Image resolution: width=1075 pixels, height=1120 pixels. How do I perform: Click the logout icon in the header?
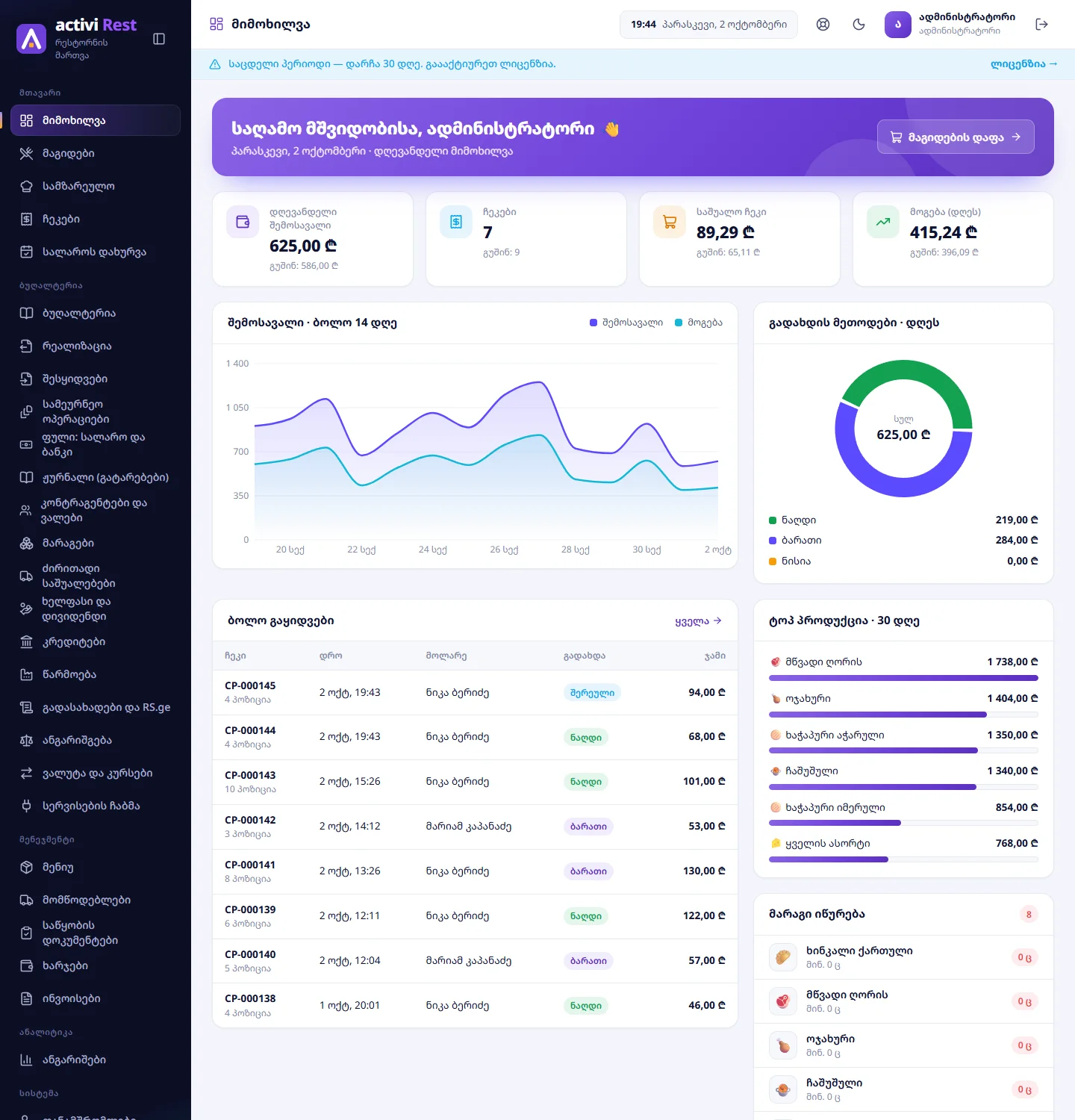(x=1042, y=25)
